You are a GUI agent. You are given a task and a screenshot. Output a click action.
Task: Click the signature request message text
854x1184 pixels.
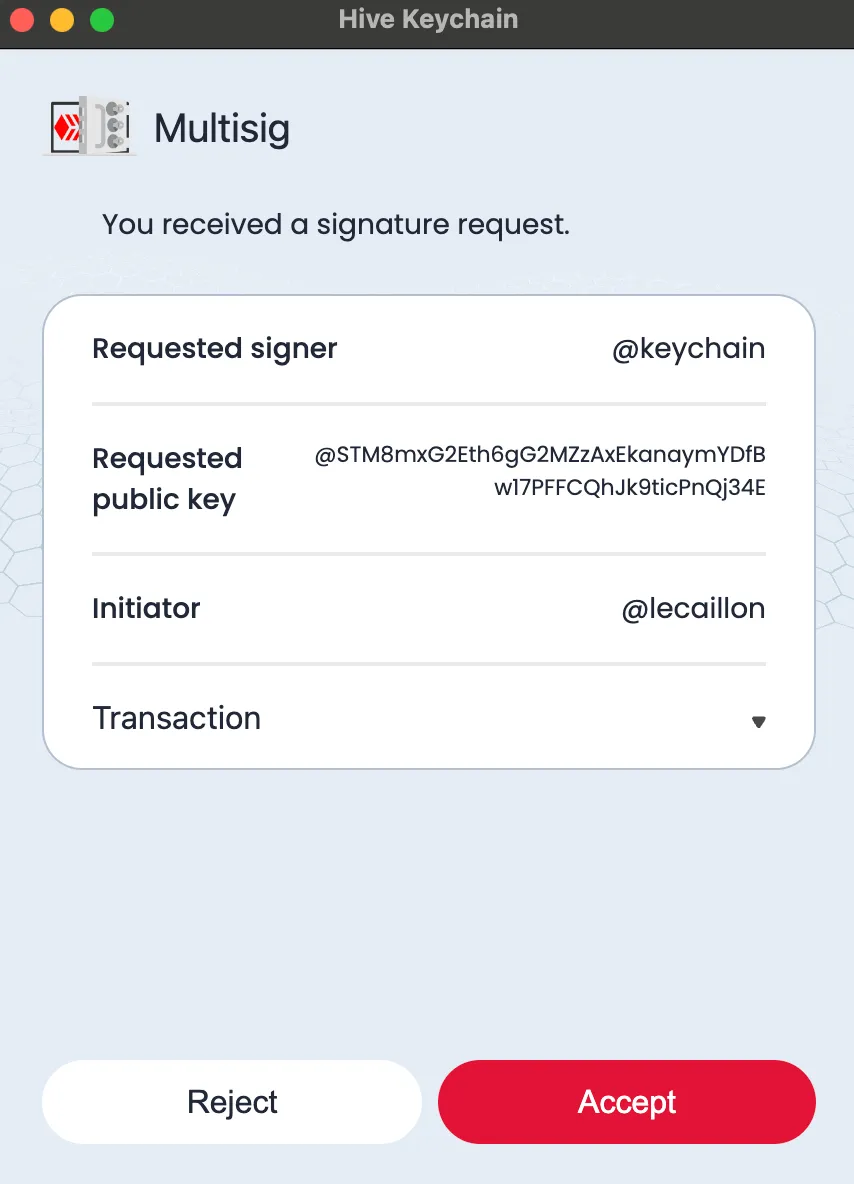pos(336,224)
